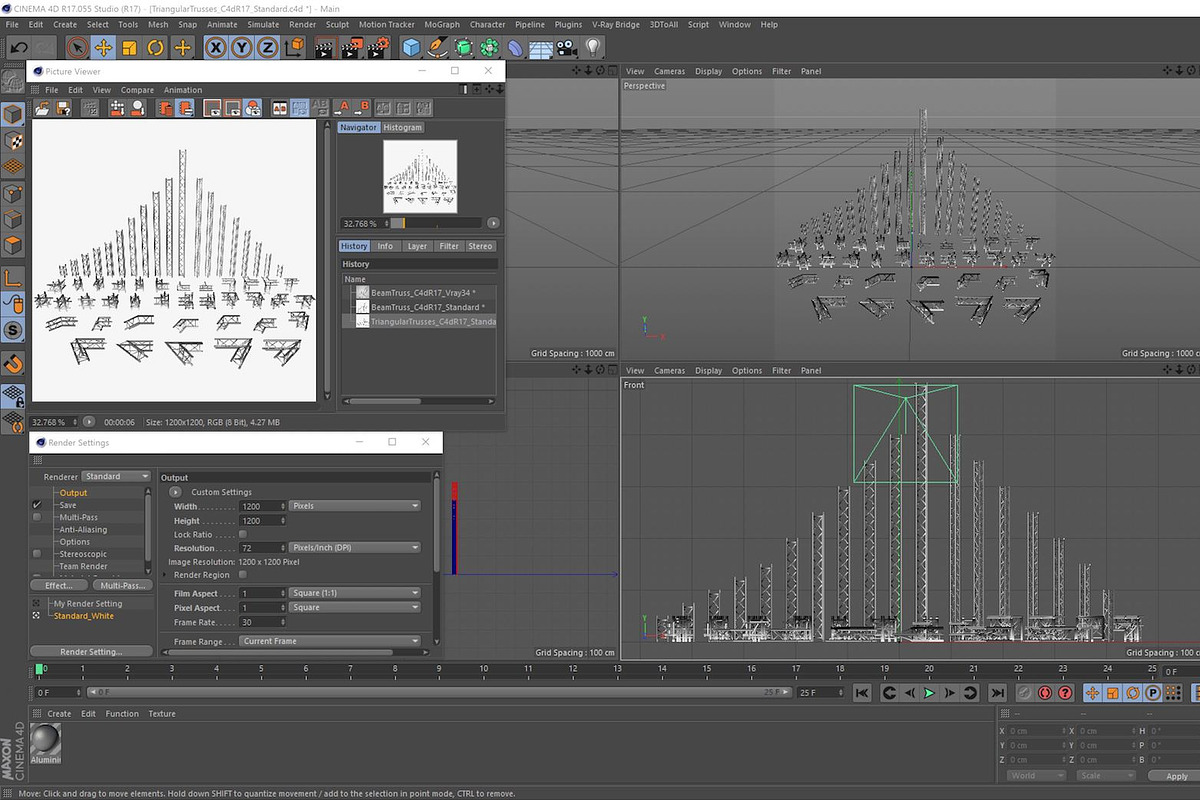Select the Live Selection tool

[77, 47]
